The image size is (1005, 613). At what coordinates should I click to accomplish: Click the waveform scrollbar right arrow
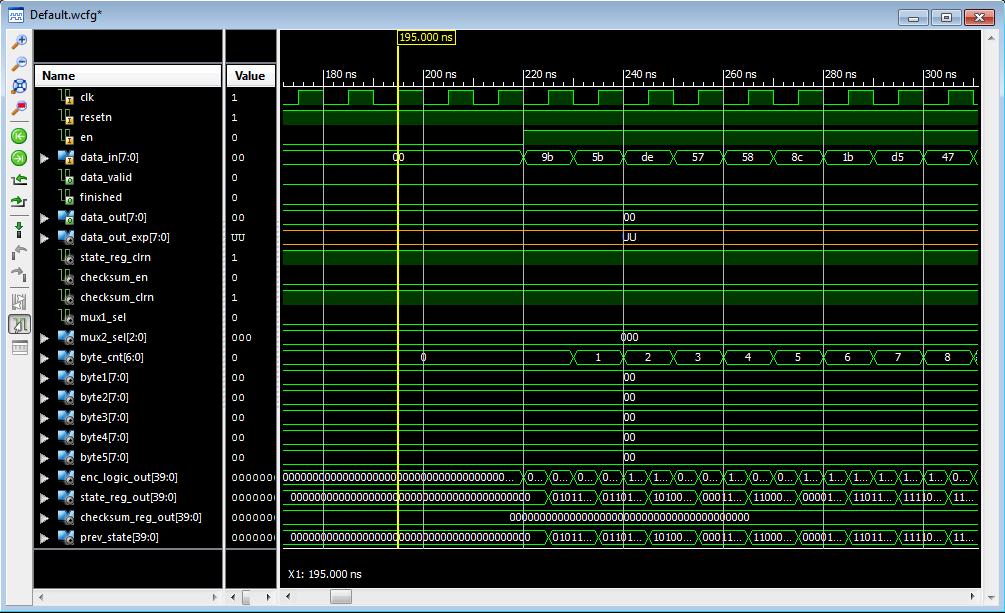tap(972, 597)
